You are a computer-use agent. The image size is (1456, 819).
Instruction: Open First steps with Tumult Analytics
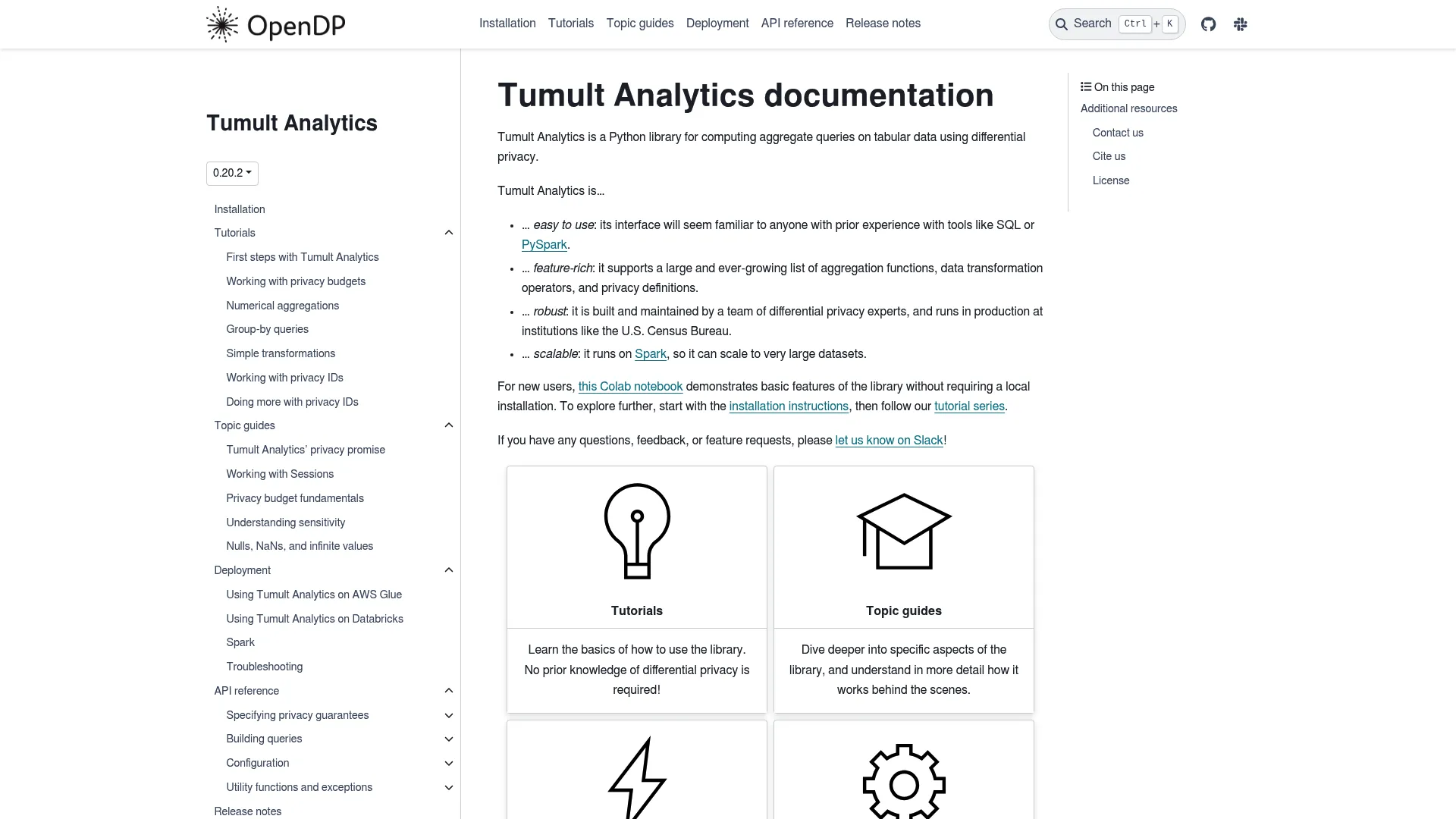click(303, 257)
